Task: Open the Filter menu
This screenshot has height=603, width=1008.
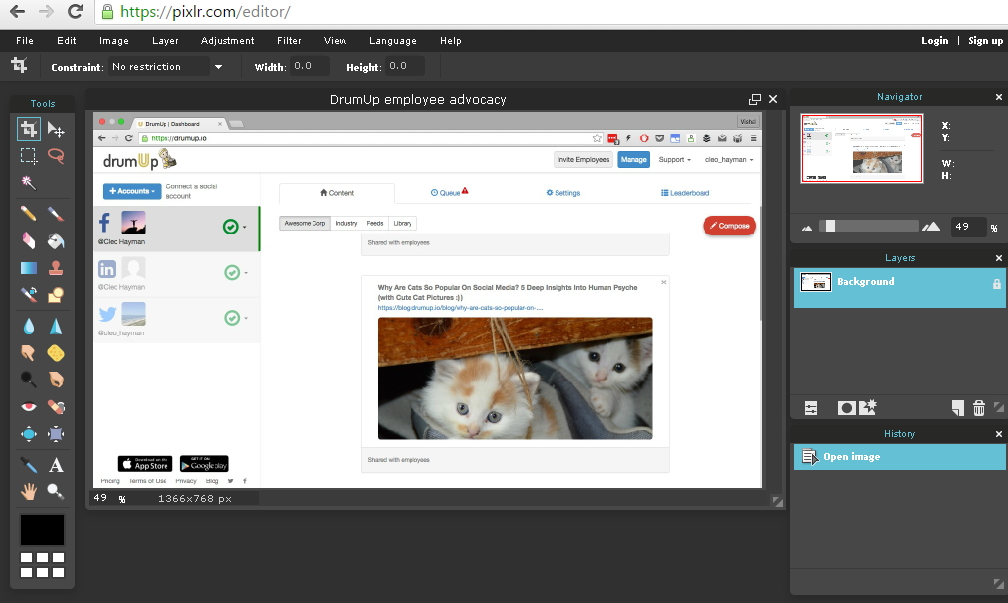Action: tap(289, 40)
